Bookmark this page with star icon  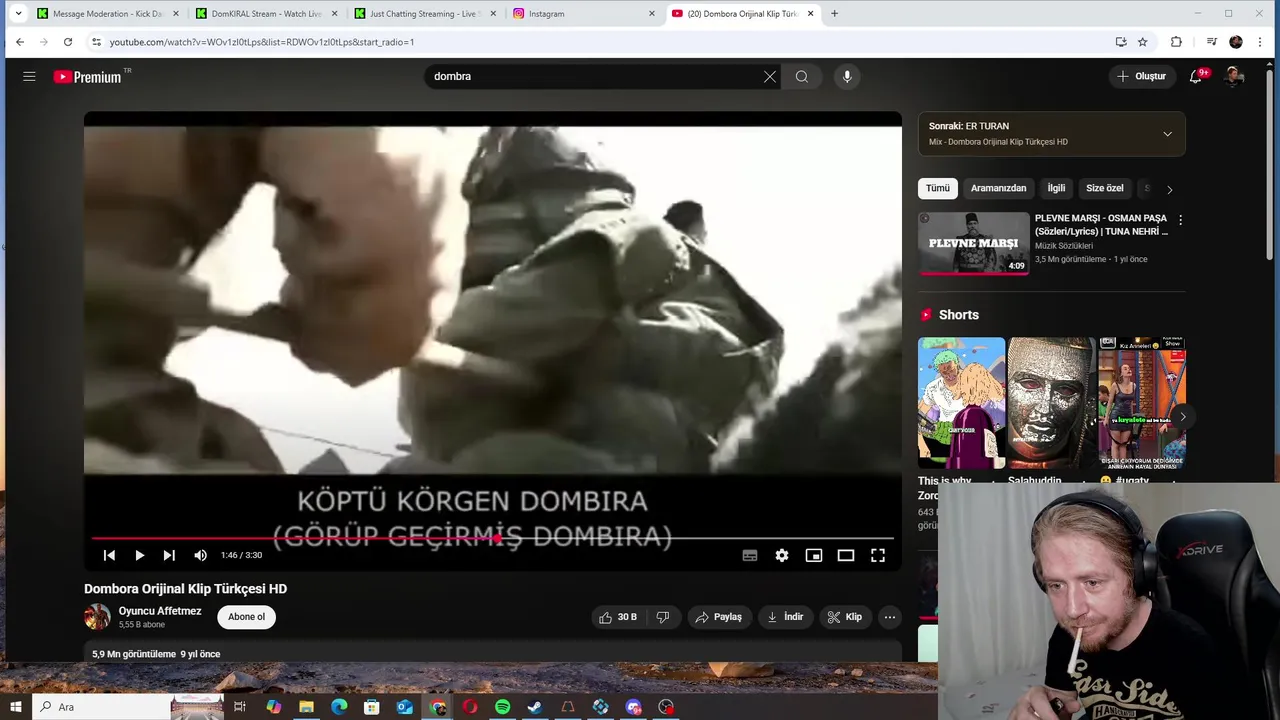click(1143, 42)
